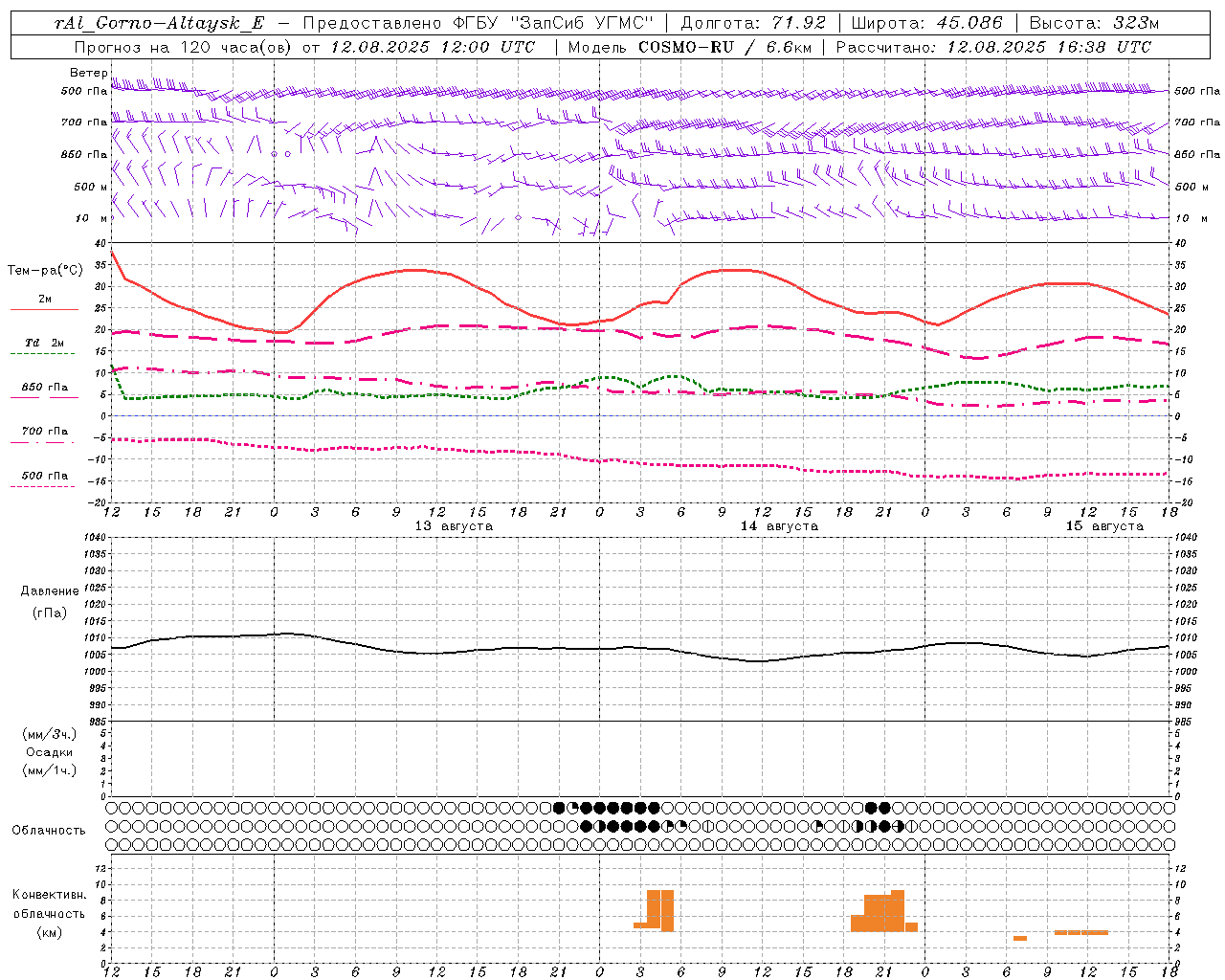
Task: Click the 15 августа date label
Action: point(1104,526)
